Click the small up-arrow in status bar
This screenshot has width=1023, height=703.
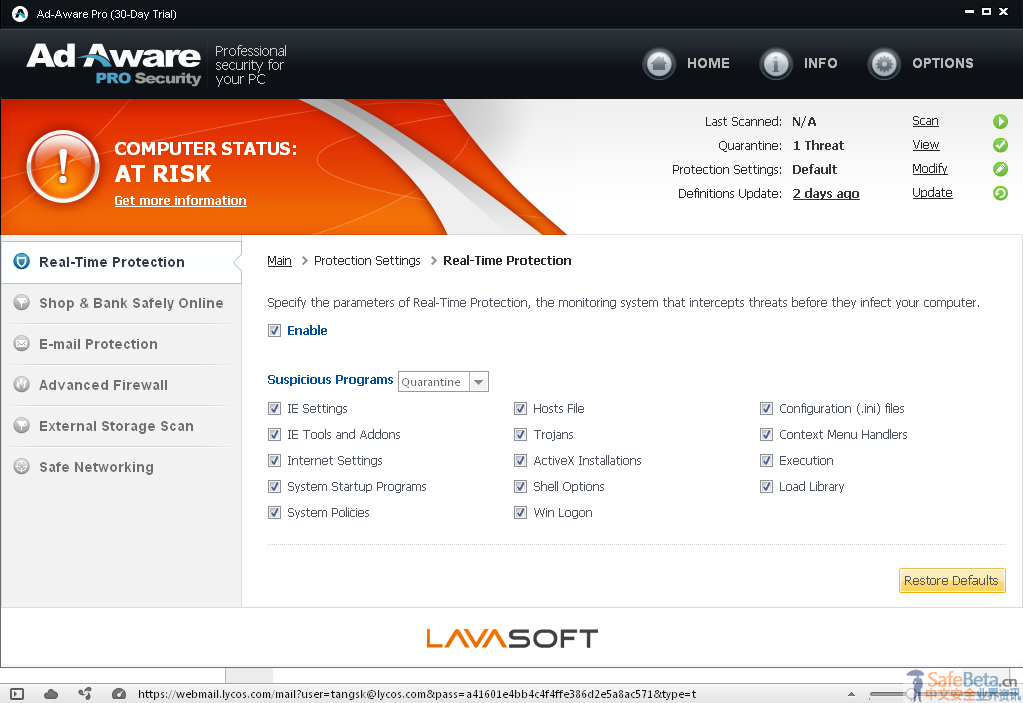click(x=851, y=695)
